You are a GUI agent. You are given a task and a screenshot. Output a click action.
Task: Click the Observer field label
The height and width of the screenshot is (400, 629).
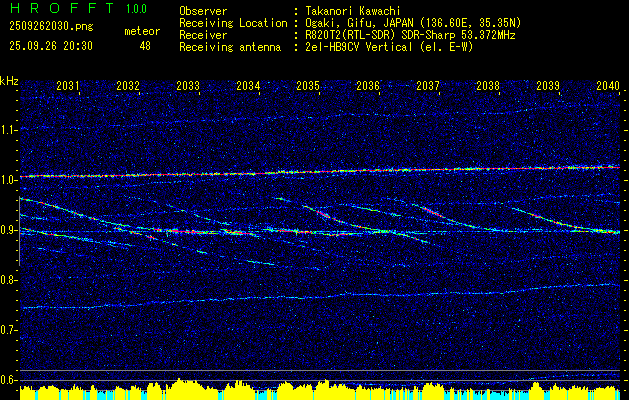click(203, 11)
